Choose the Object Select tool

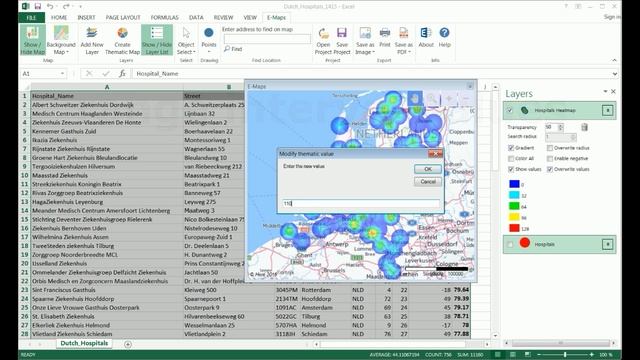186,40
